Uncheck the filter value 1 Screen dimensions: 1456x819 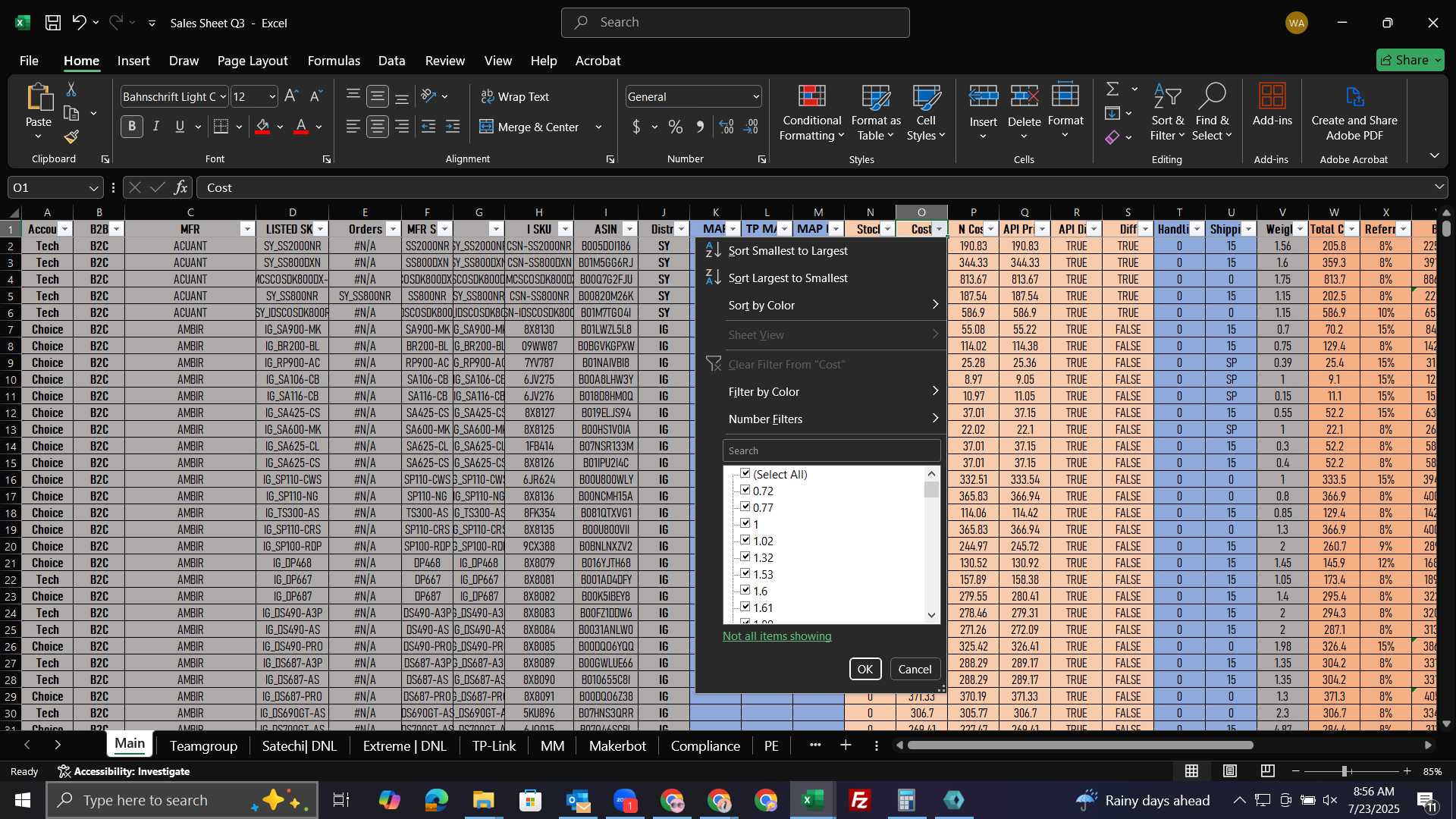coord(745,523)
